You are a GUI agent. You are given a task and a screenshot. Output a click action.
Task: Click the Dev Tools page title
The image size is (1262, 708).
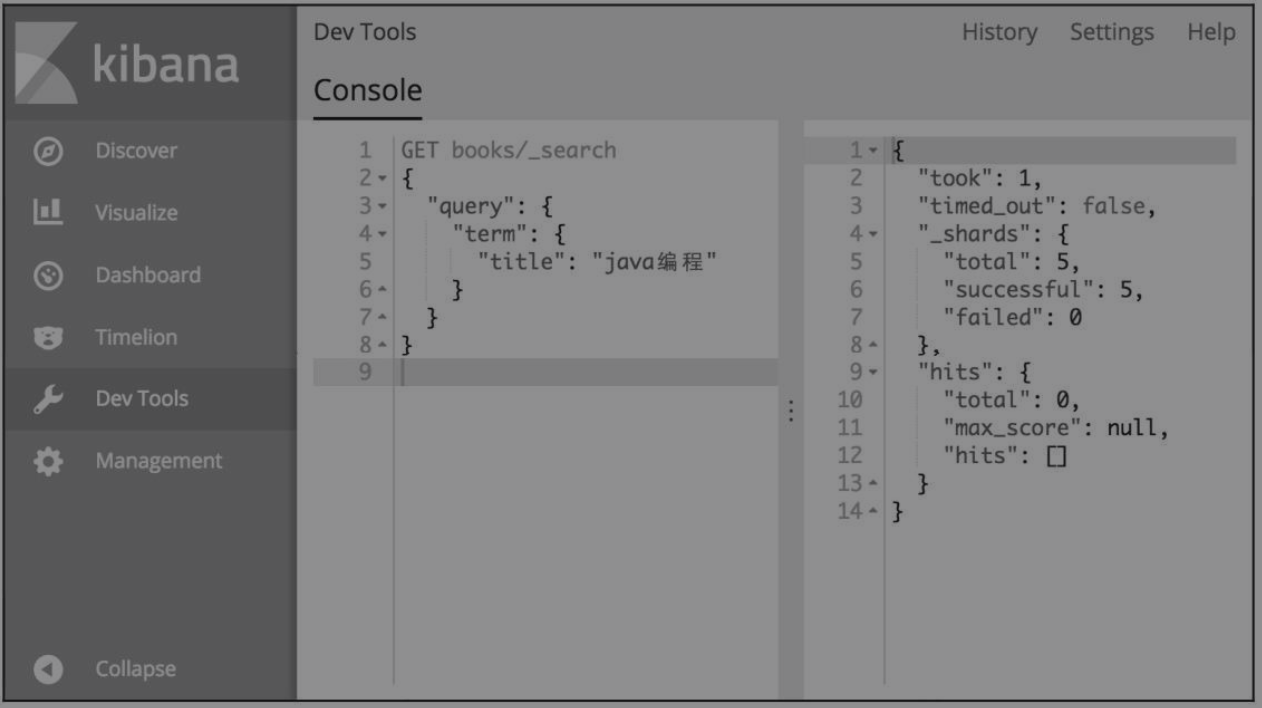365,32
